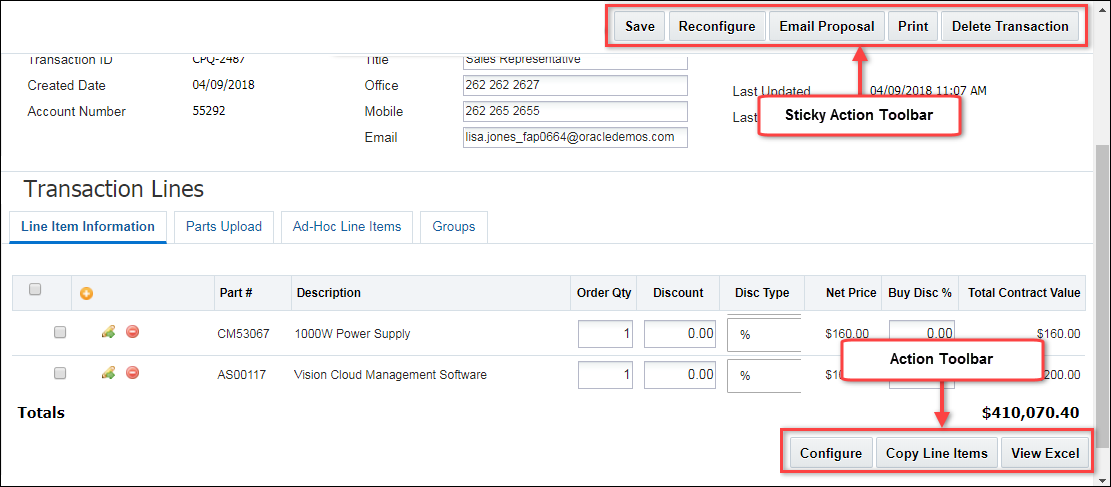The height and width of the screenshot is (487, 1111).
Task: Edit the Vision Cloud Management Software line
Action: pyautogui.click(x=108, y=373)
